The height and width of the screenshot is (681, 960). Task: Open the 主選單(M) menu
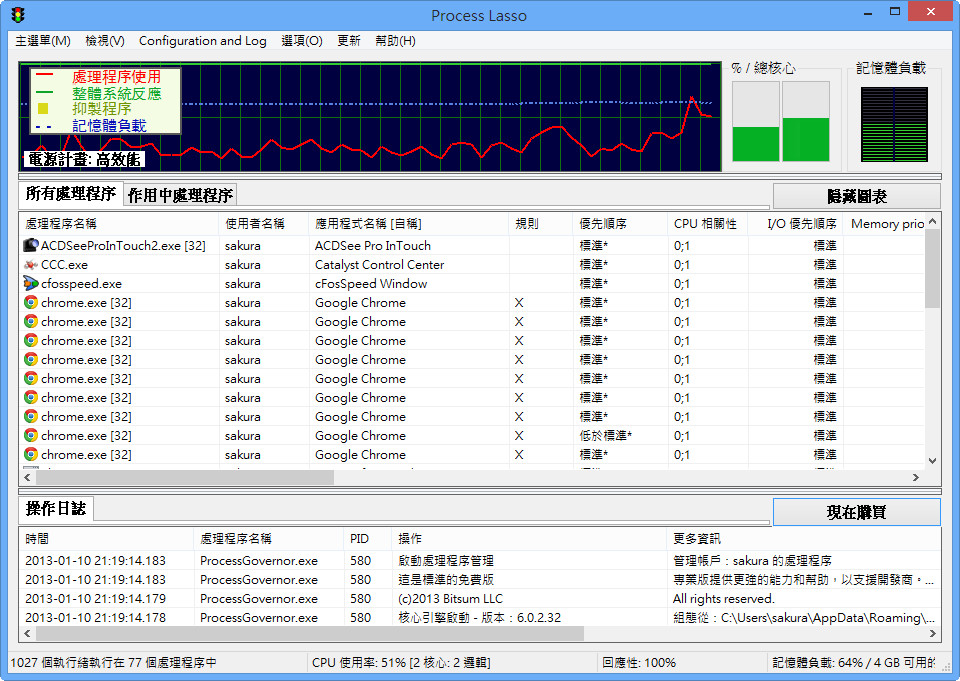43,40
